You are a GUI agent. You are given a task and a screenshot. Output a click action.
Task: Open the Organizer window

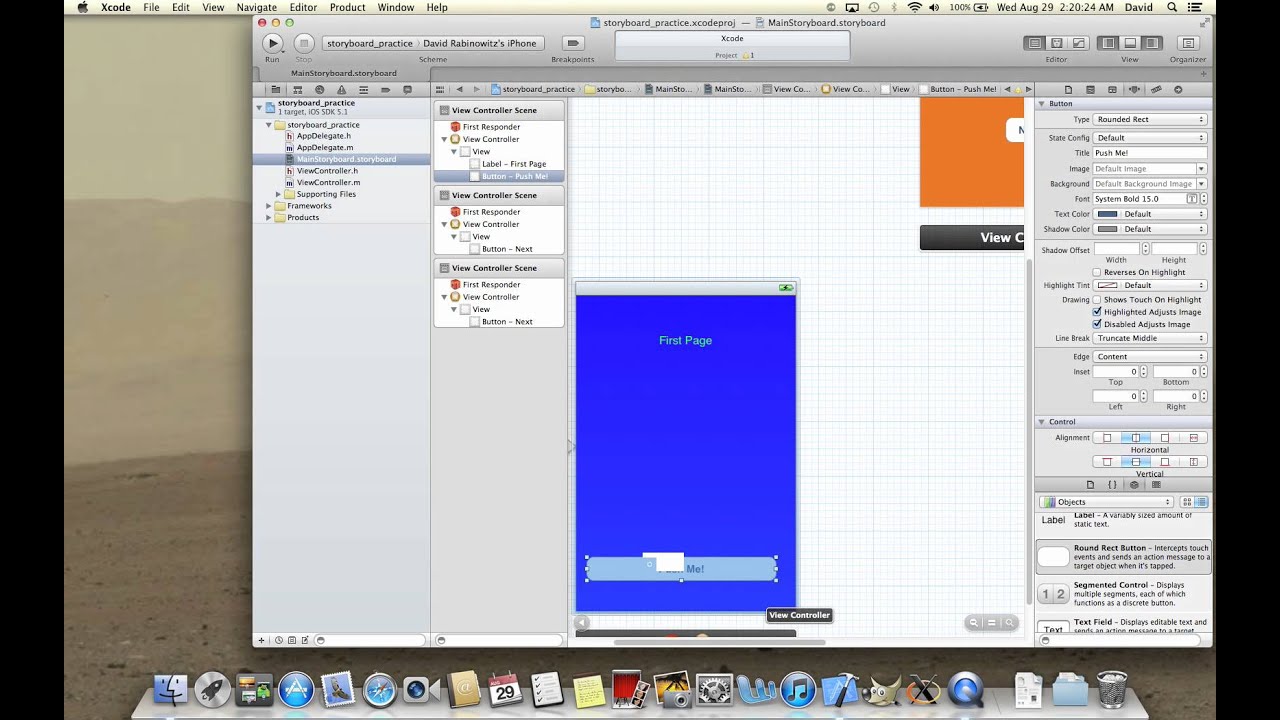(x=1188, y=43)
